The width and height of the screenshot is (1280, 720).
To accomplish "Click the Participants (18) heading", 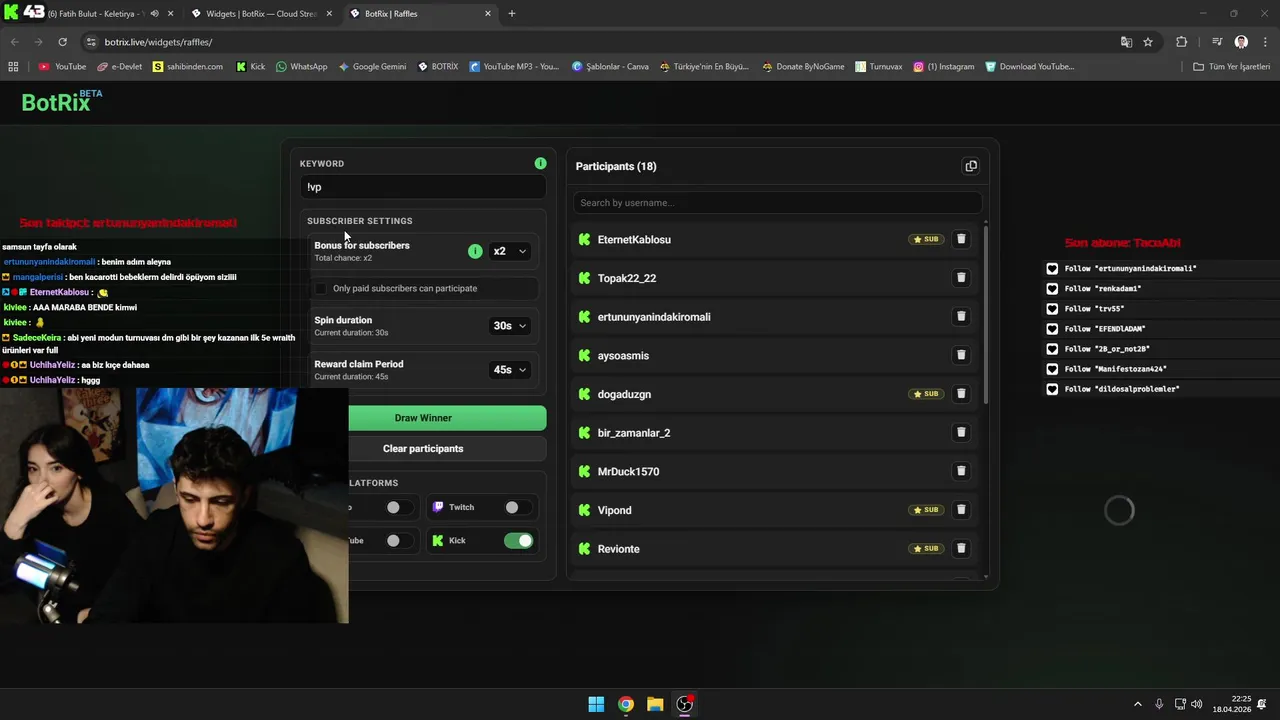I will pyautogui.click(x=616, y=166).
